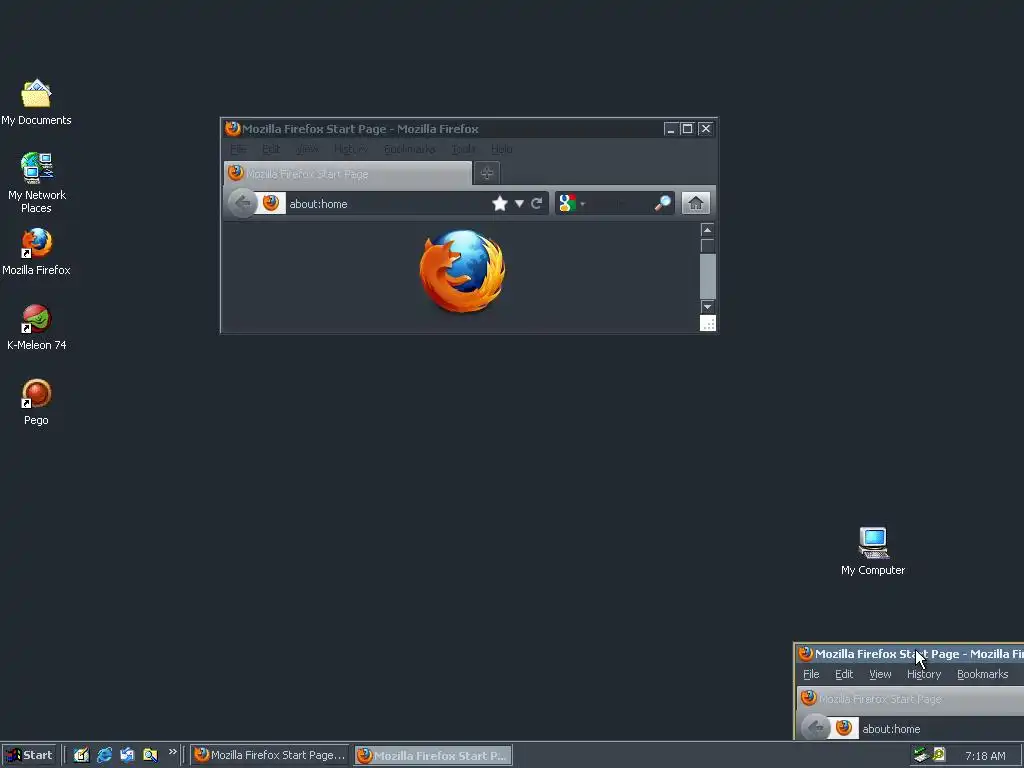
Task: Open Tools menu in center Firefox window
Action: [464, 150]
